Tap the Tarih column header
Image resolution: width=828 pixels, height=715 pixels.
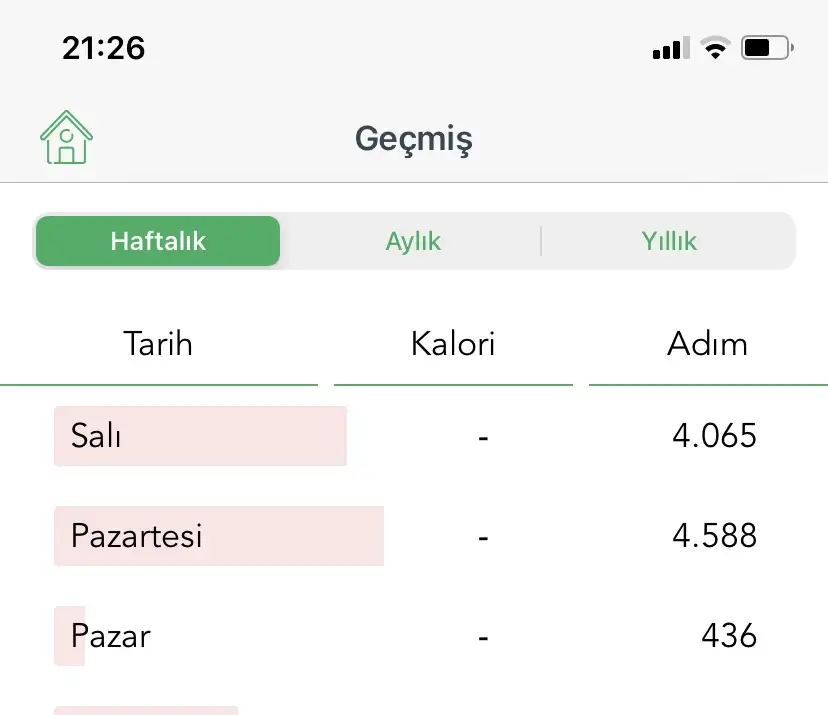(158, 344)
